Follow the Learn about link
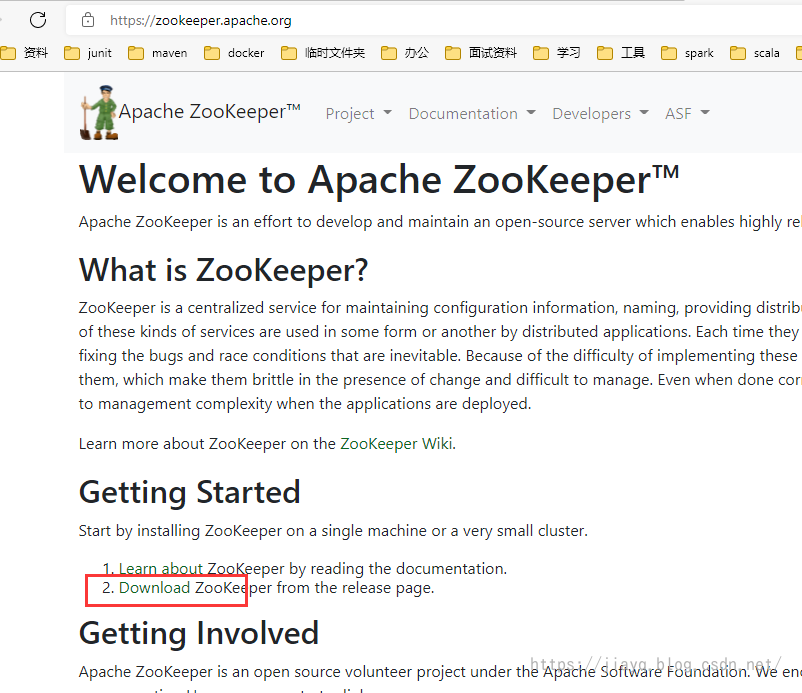The height and width of the screenshot is (693, 802). [161, 568]
